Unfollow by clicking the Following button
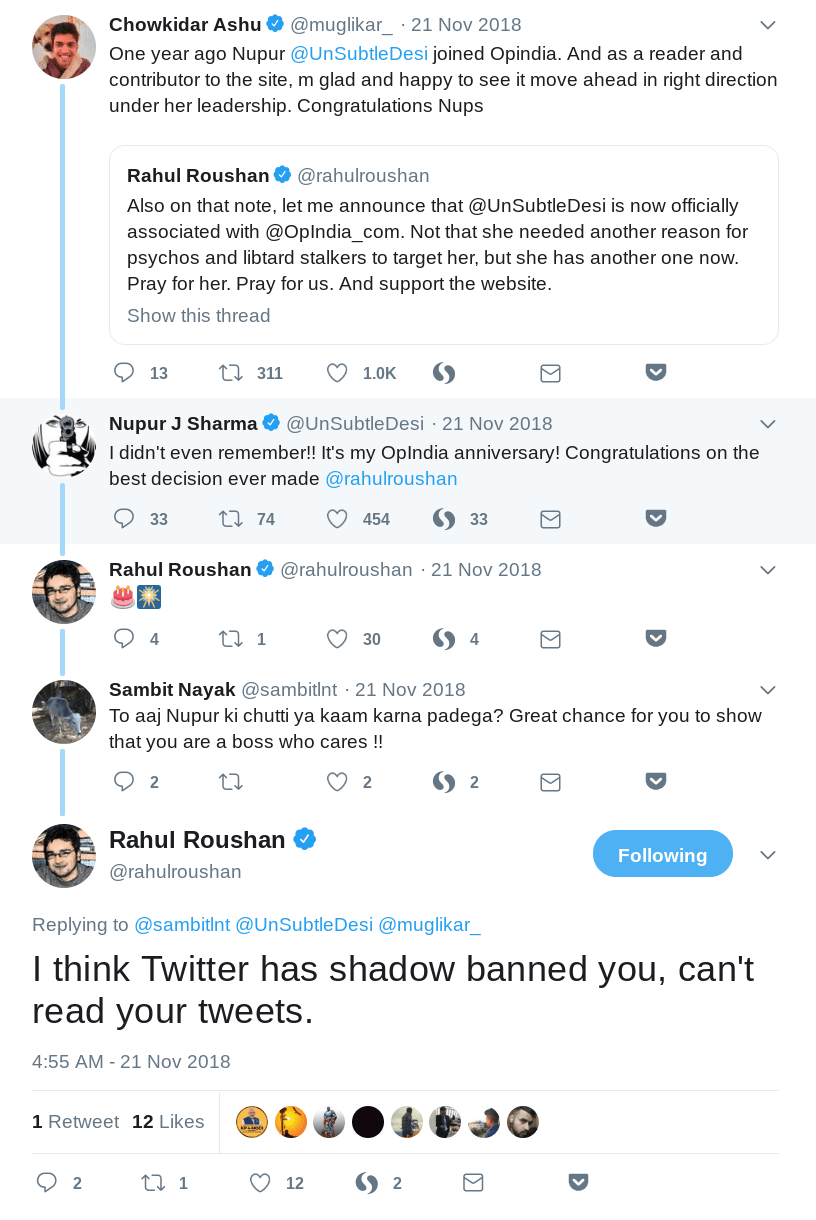The height and width of the screenshot is (1220, 816). pyautogui.click(x=662, y=854)
